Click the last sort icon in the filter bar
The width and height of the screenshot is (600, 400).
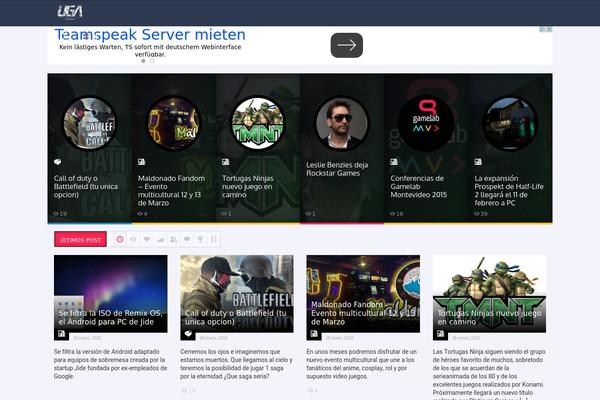click(213, 239)
